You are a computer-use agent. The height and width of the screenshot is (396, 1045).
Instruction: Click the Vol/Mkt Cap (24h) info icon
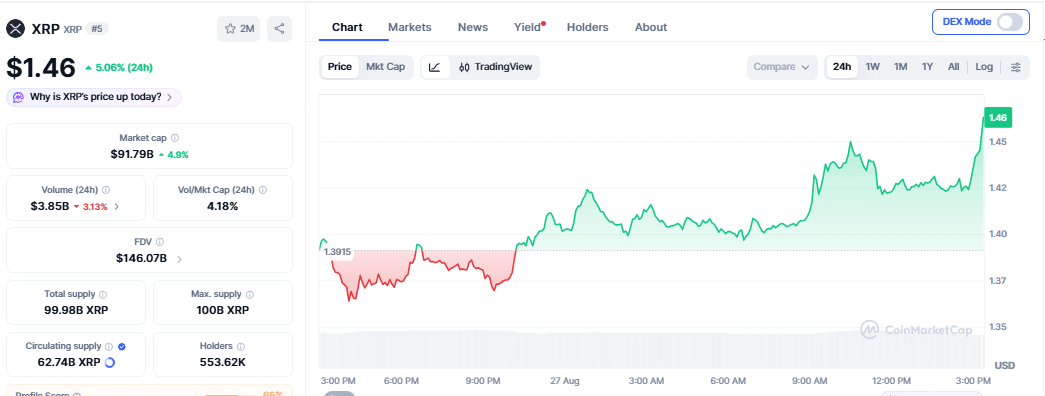pyautogui.click(x=263, y=190)
